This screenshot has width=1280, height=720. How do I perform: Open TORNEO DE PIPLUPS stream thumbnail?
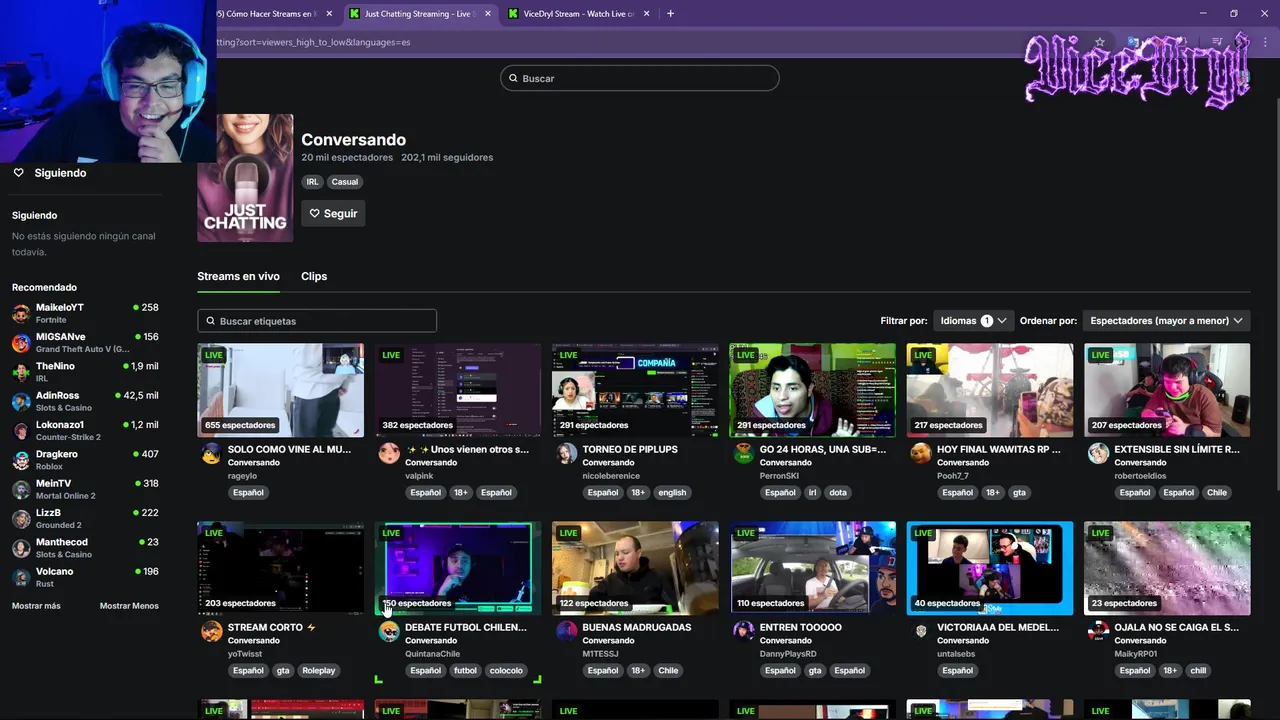point(635,390)
